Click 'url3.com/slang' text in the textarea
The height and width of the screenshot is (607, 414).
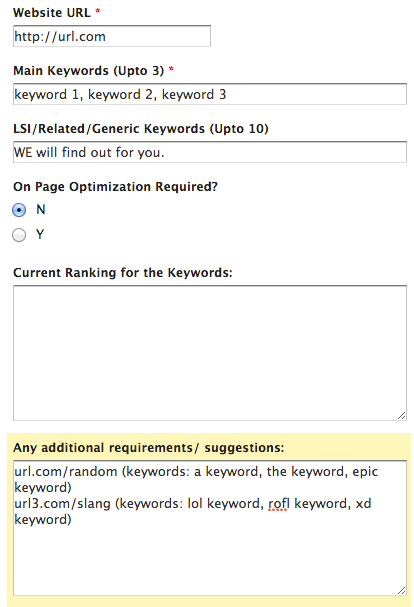[62, 504]
